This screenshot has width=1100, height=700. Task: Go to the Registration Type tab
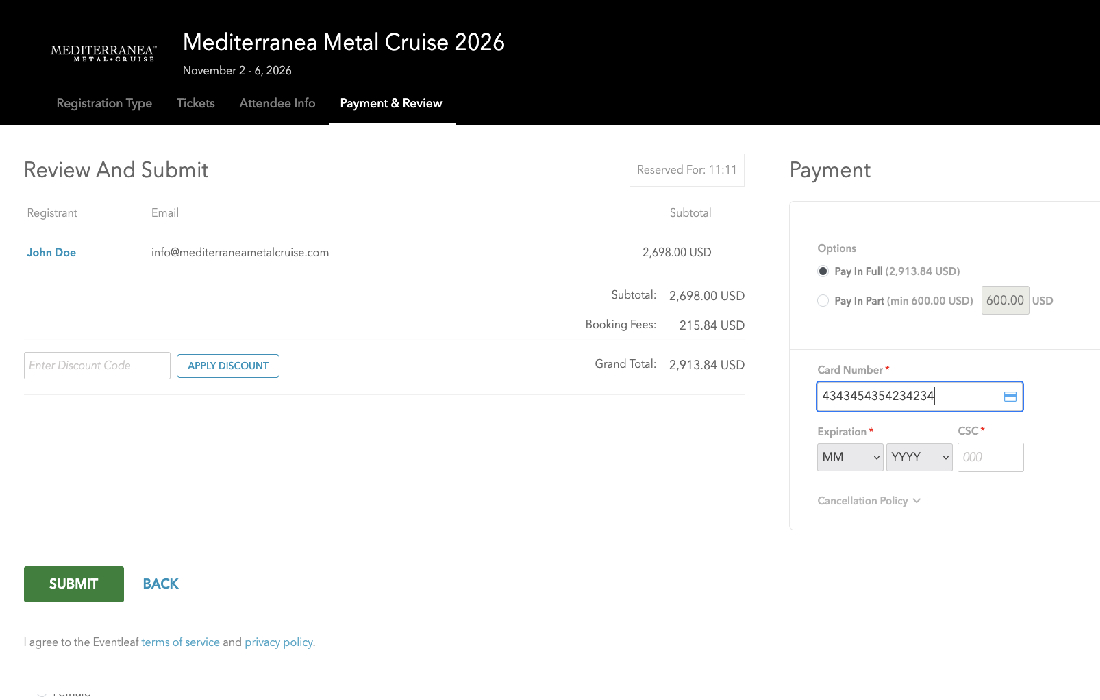[x=104, y=103]
